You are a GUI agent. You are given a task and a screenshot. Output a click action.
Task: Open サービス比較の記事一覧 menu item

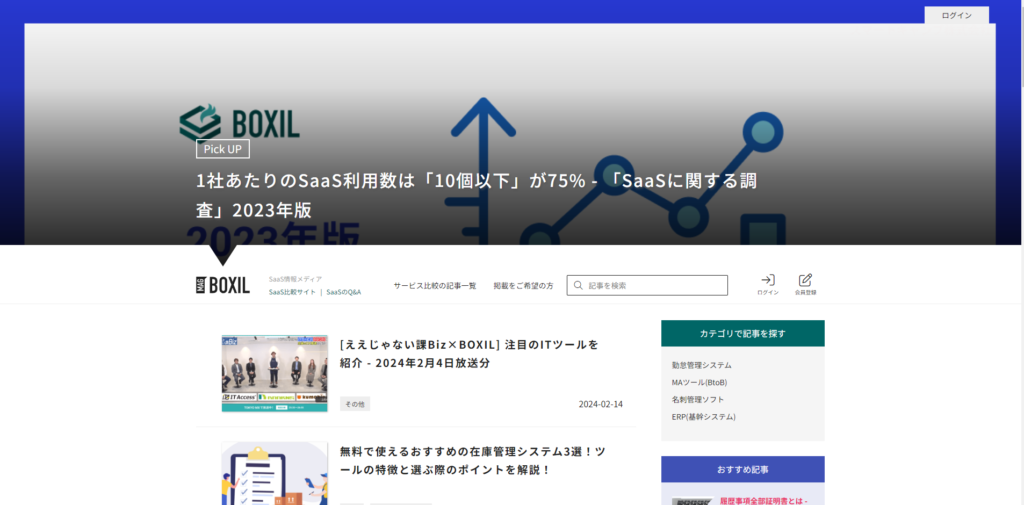tap(434, 286)
